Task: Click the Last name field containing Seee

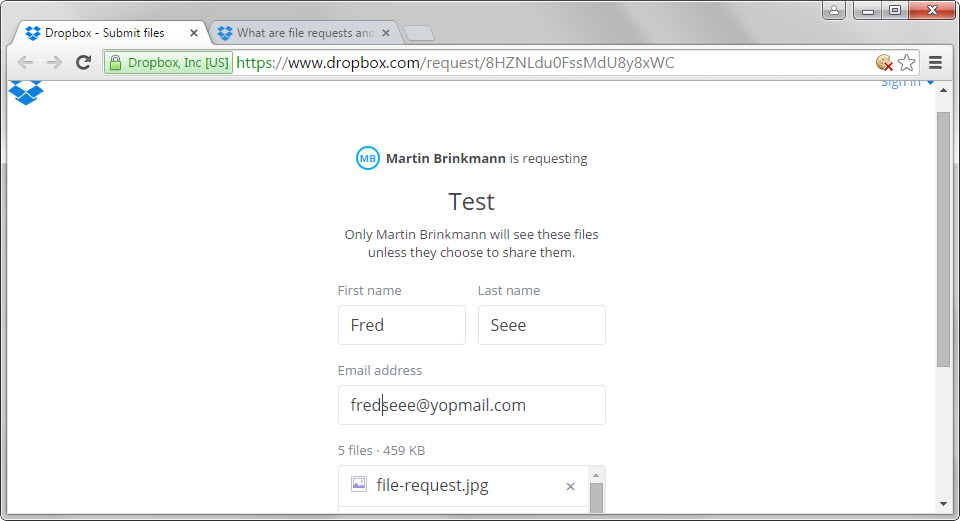Action: pyautogui.click(x=542, y=325)
